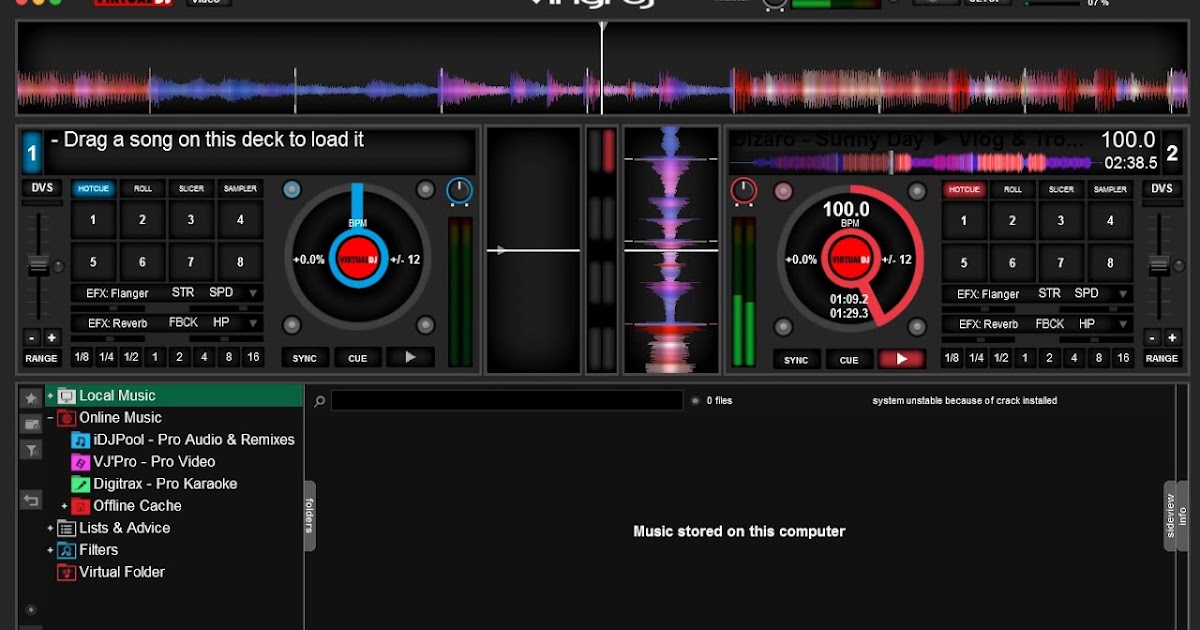Trigger hotcue pad 8 on deck 2

point(1110,263)
